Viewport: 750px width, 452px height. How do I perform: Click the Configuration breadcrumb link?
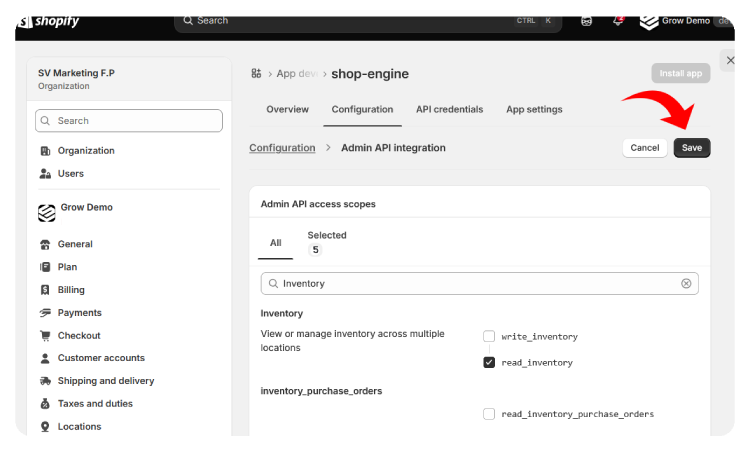tap(282, 148)
